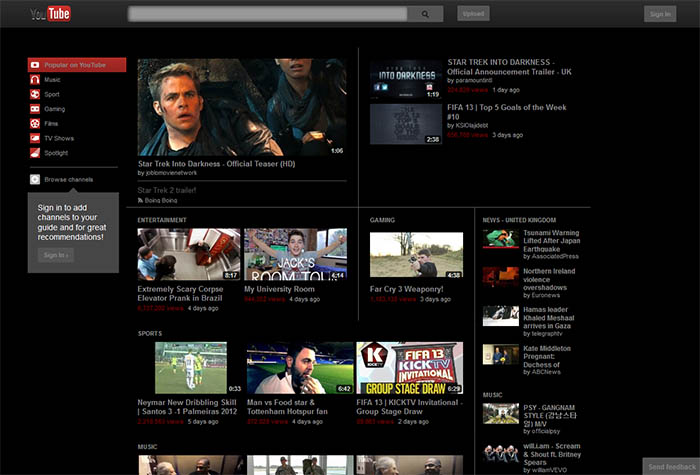Image resolution: width=700 pixels, height=475 pixels.
Task: Open the Kate Middleton Pregnant thumbnail
Action: pos(501,354)
